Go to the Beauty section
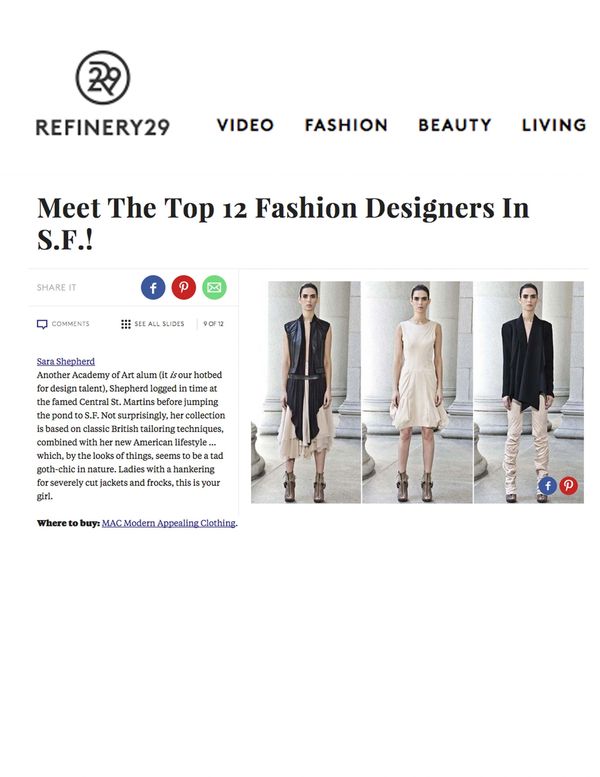This screenshot has width=600, height=777. click(x=455, y=125)
